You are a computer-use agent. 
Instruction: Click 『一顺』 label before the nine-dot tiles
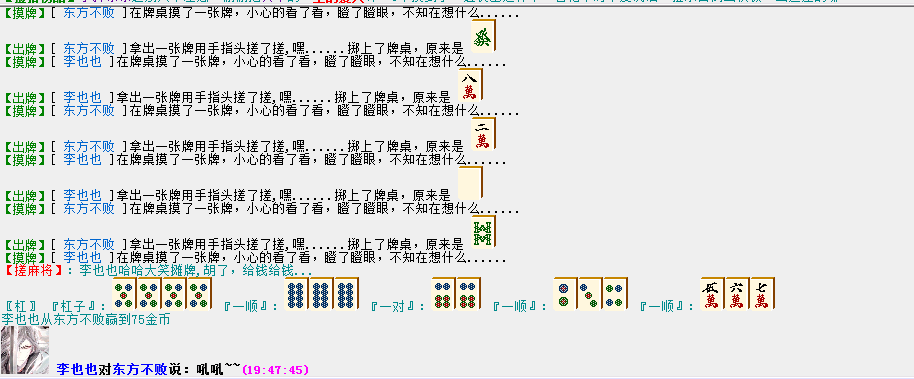click(251, 306)
